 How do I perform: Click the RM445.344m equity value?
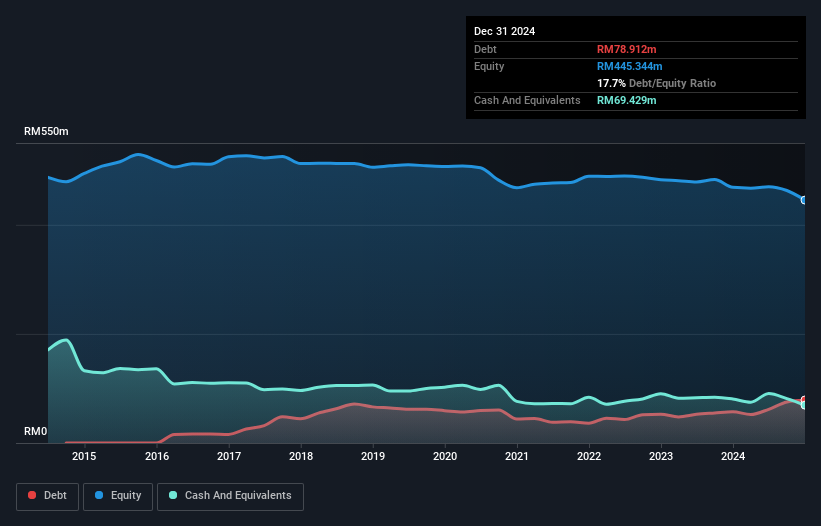(629, 66)
